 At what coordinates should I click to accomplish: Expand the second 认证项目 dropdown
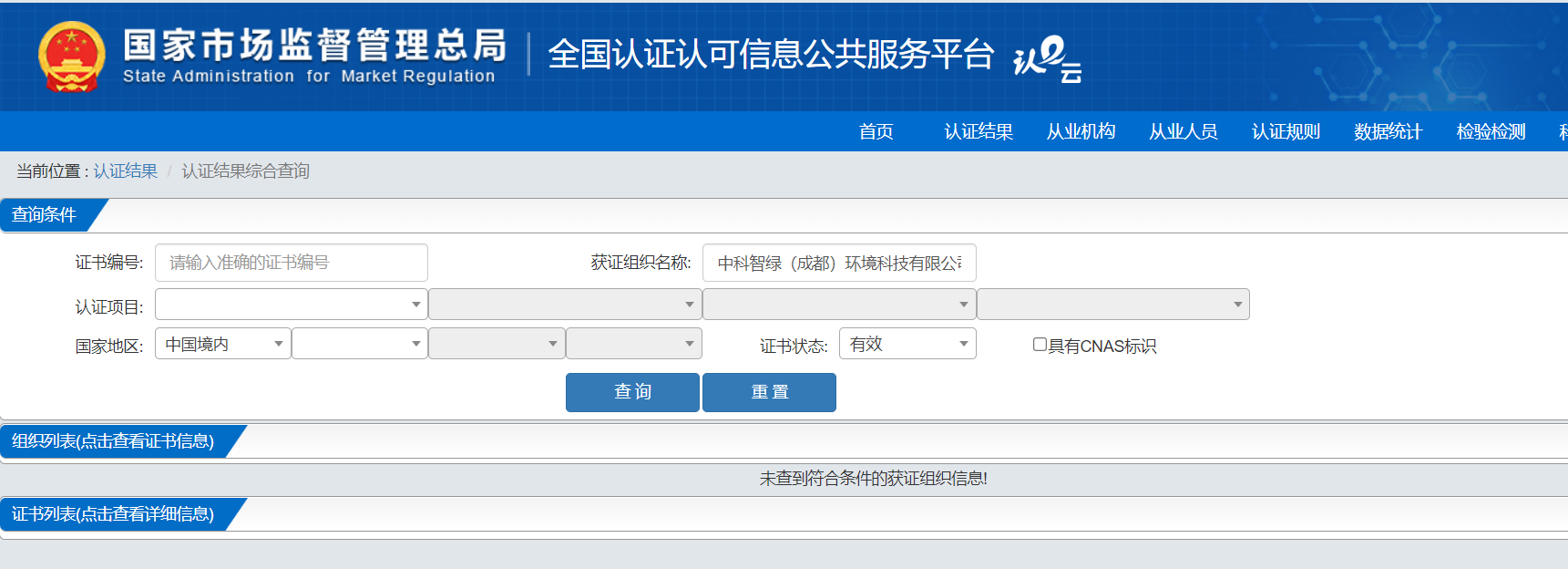pos(565,304)
